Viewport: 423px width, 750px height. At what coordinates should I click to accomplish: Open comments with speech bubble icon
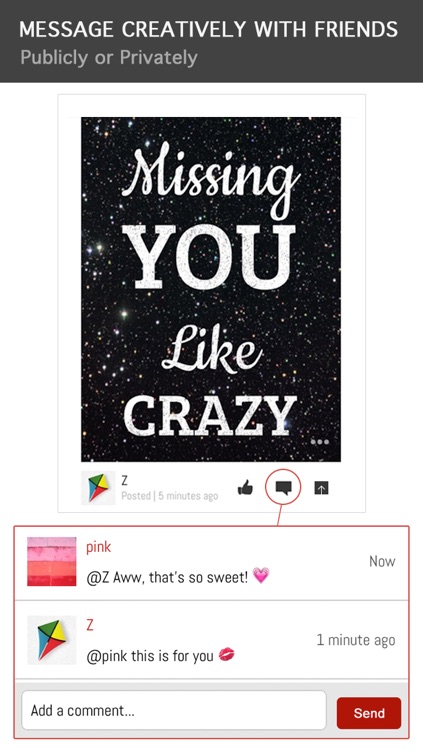(x=283, y=487)
